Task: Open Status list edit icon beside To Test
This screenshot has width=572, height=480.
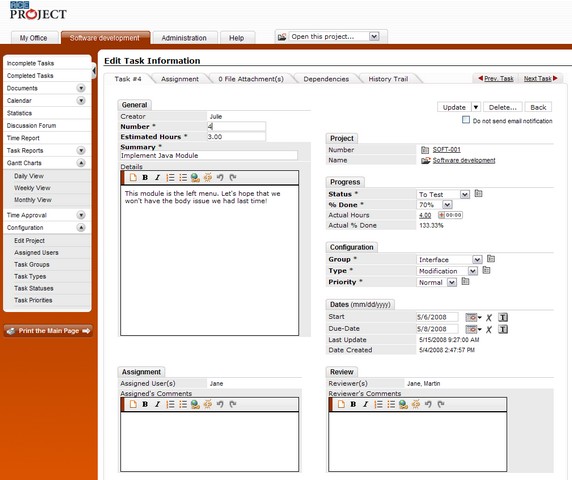Action: (x=478, y=194)
